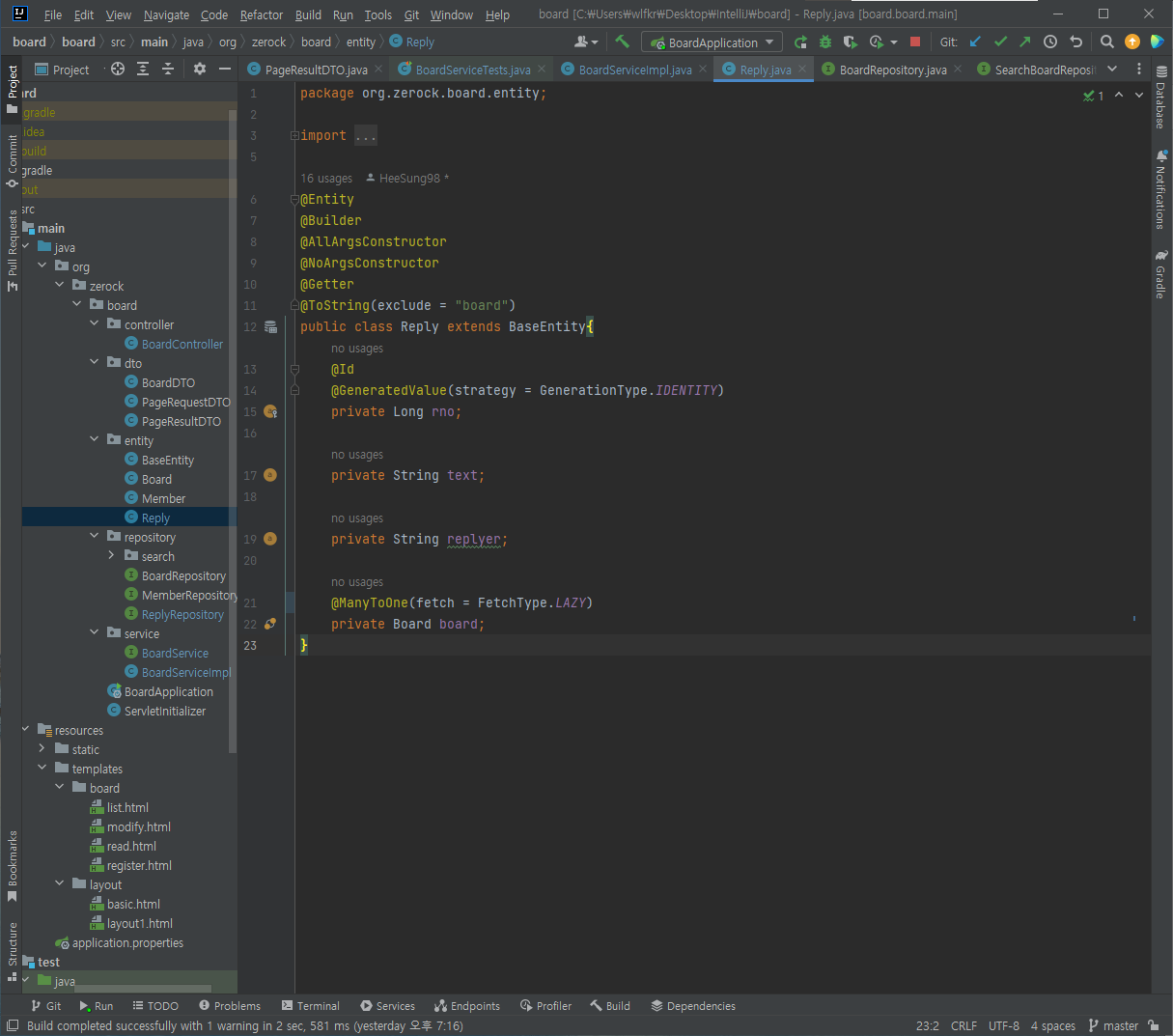Open Project panel options gear

[x=200, y=69]
